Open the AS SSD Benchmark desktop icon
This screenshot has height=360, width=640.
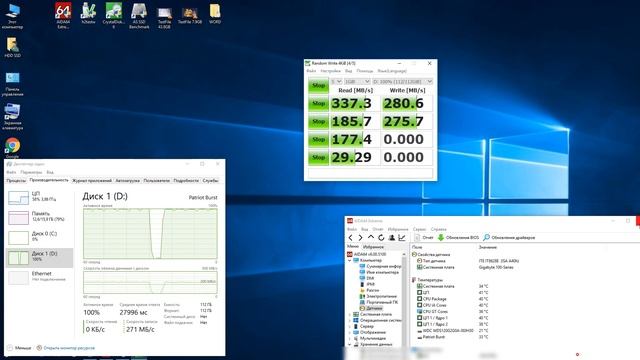coord(139,15)
